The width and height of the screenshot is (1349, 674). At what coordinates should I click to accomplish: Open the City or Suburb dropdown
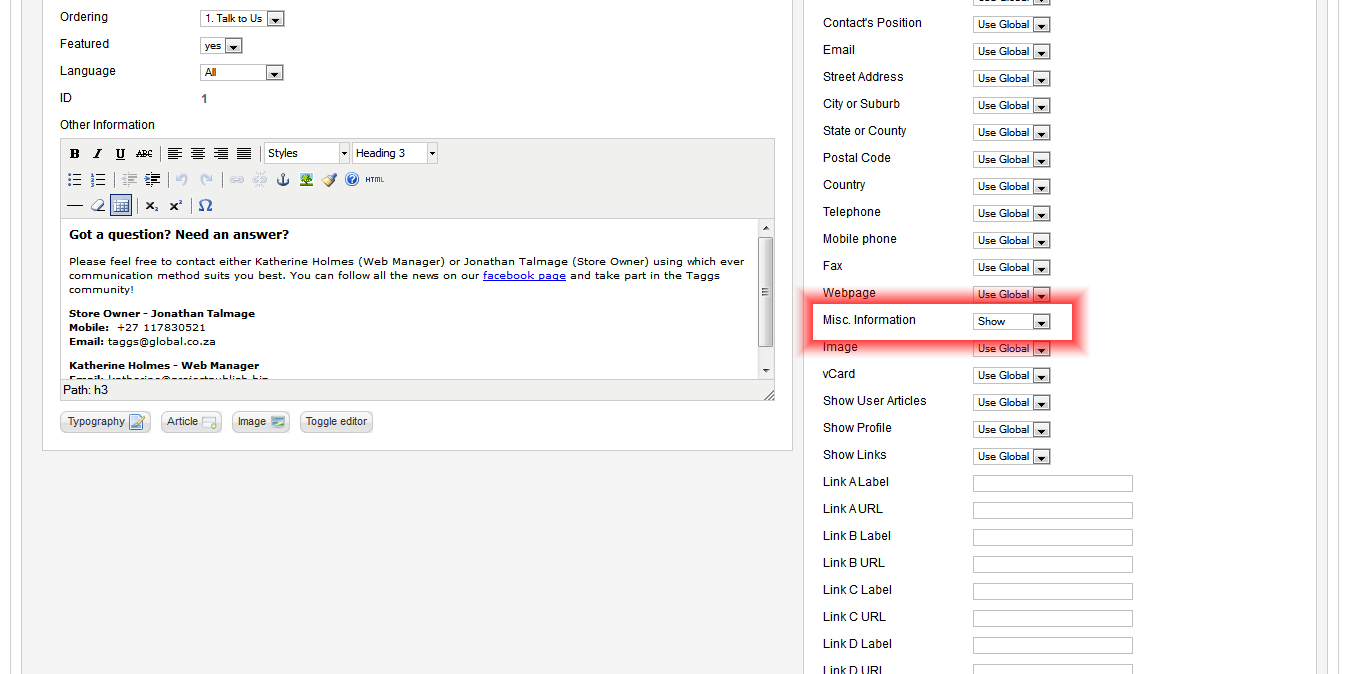[x=1012, y=106]
